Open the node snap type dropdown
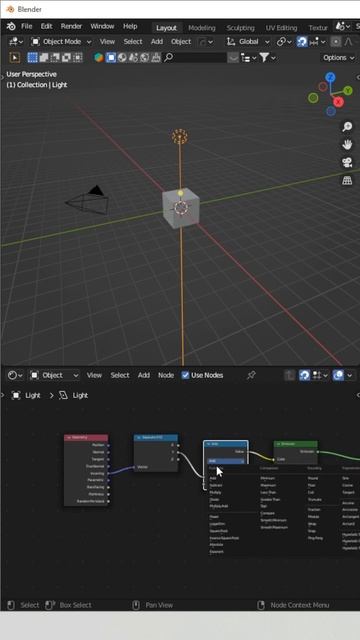The image size is (360, 640). (x=320, y=375)
